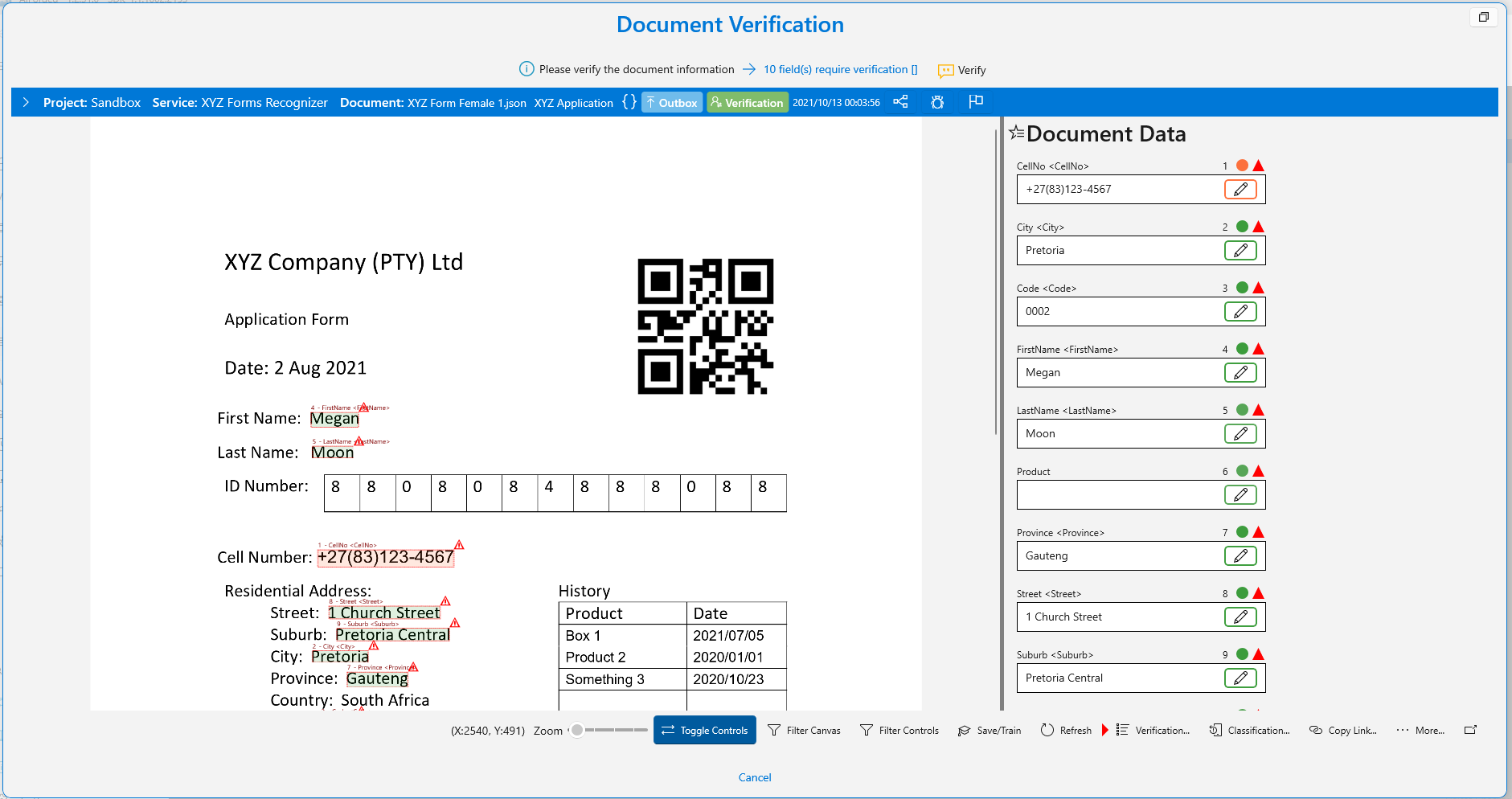Adjust the Zoom slider
Image resolution: width=1512 pixels, height=799 pixels.
pos(608,730)
